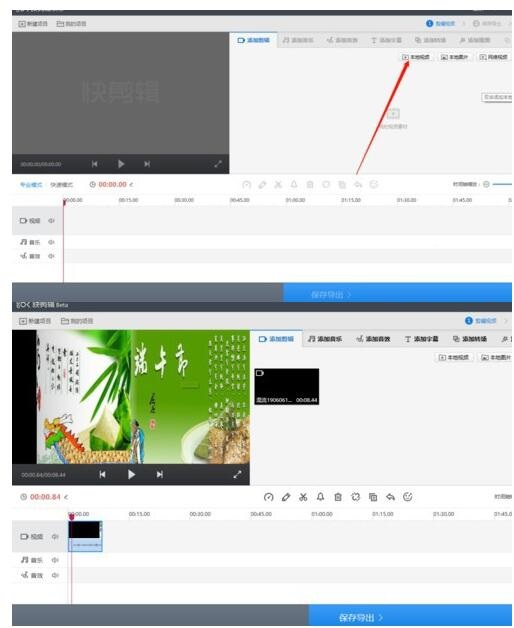
Task: Click the smiley sticker icon in lower toolbar
Action: point(408,497)
